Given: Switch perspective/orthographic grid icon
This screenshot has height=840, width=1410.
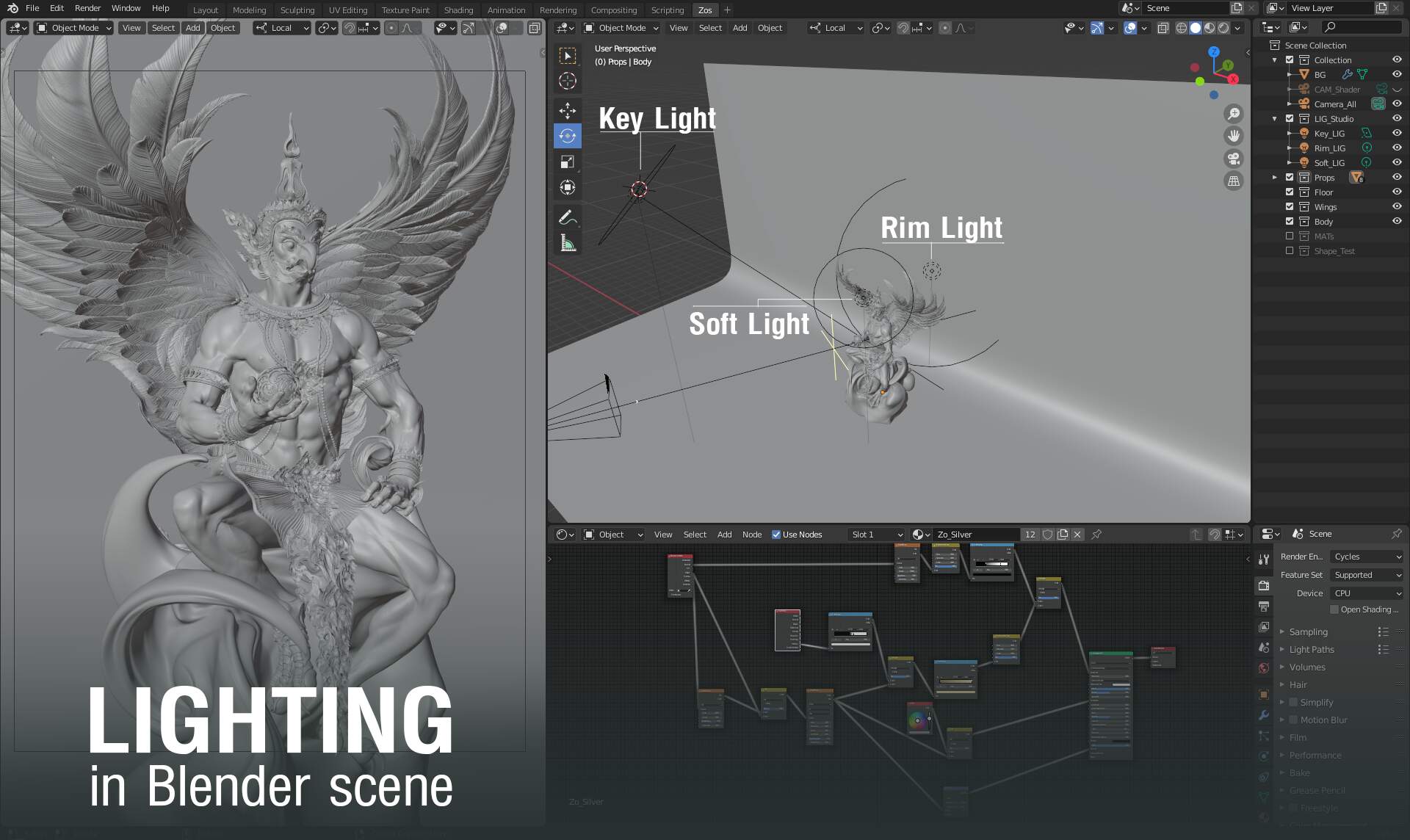Looking at the screenshot, I should tap(1234, 181).
